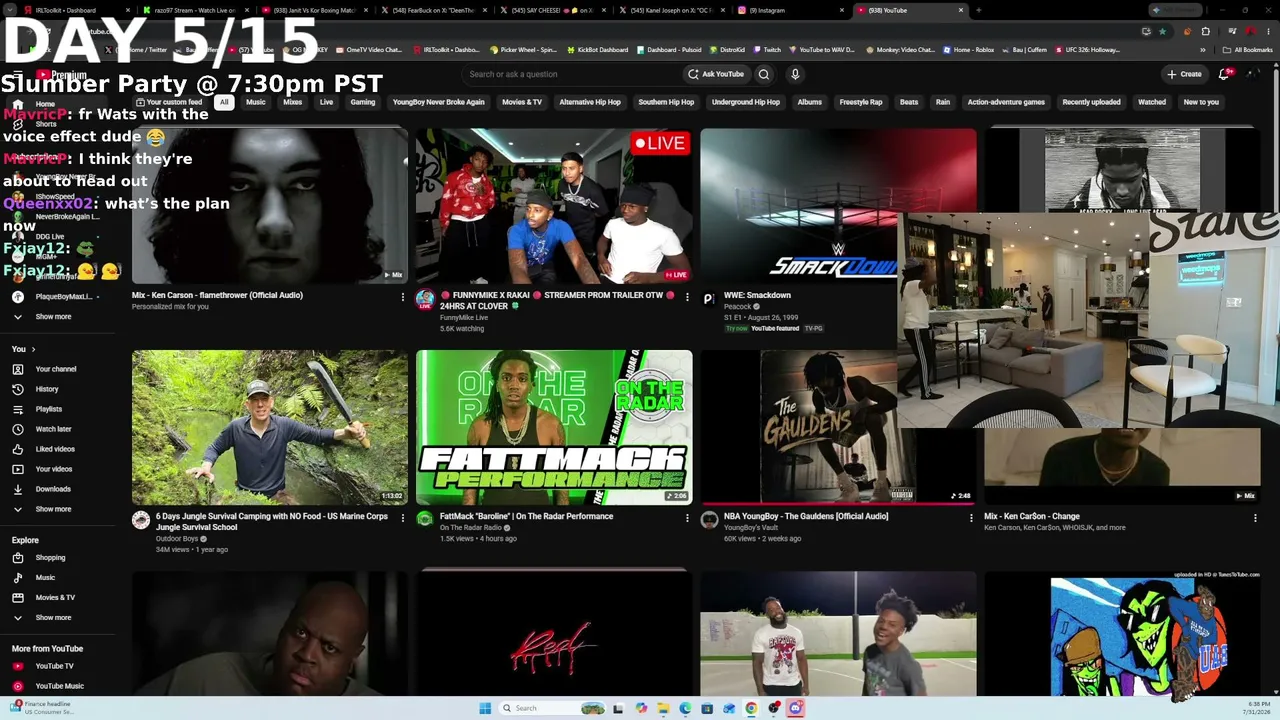1280x720 pixels.
Task: Click the Mix - Ken Car$on - Change title
Action: click(x=1032, y=516)
